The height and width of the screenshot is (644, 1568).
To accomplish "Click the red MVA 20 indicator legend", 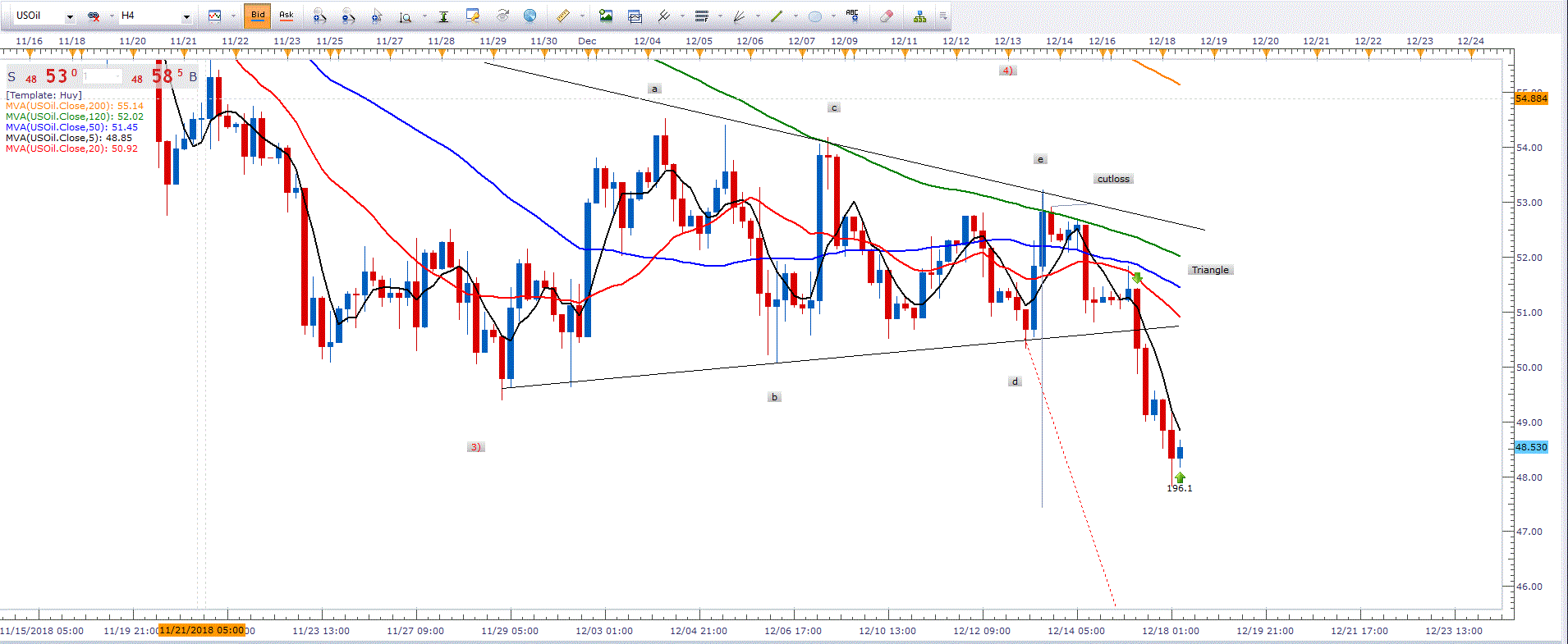I will point(71,148).
